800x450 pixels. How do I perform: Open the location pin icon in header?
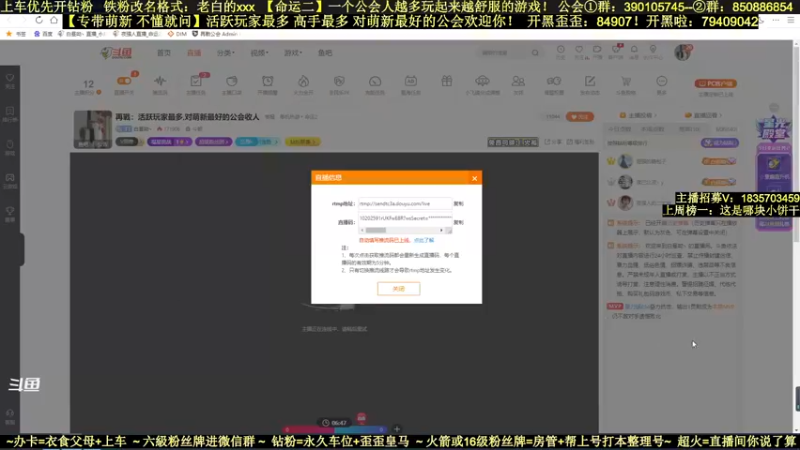[653, 50]
